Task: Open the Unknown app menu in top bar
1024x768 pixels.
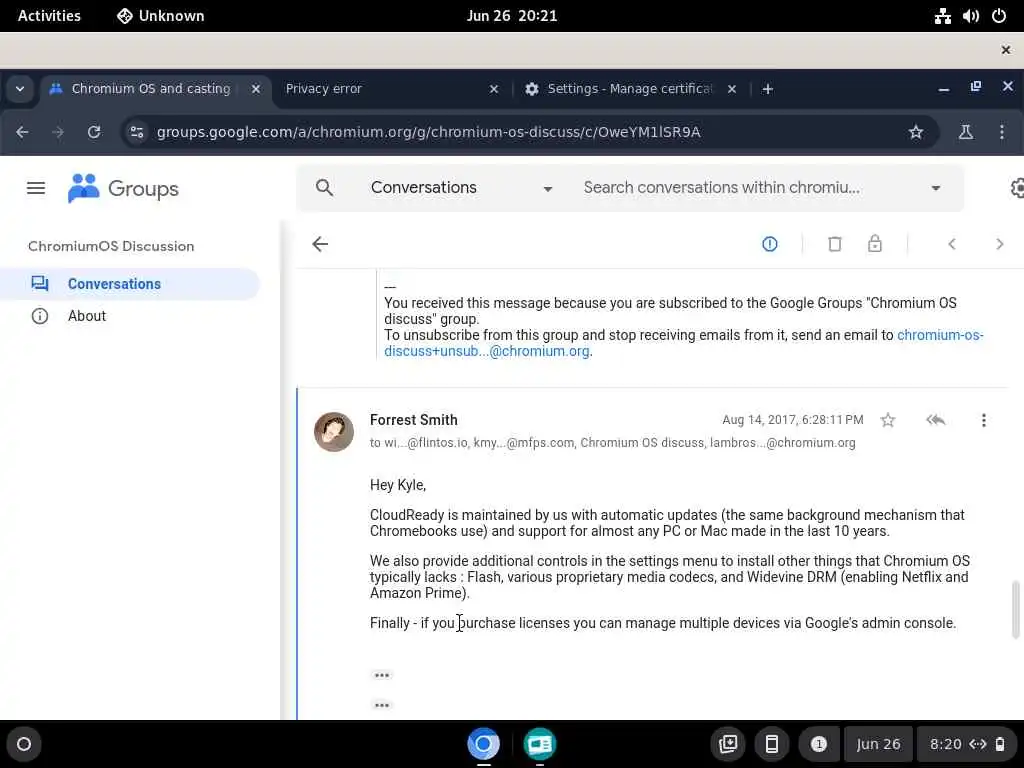Action: point(161,16)
